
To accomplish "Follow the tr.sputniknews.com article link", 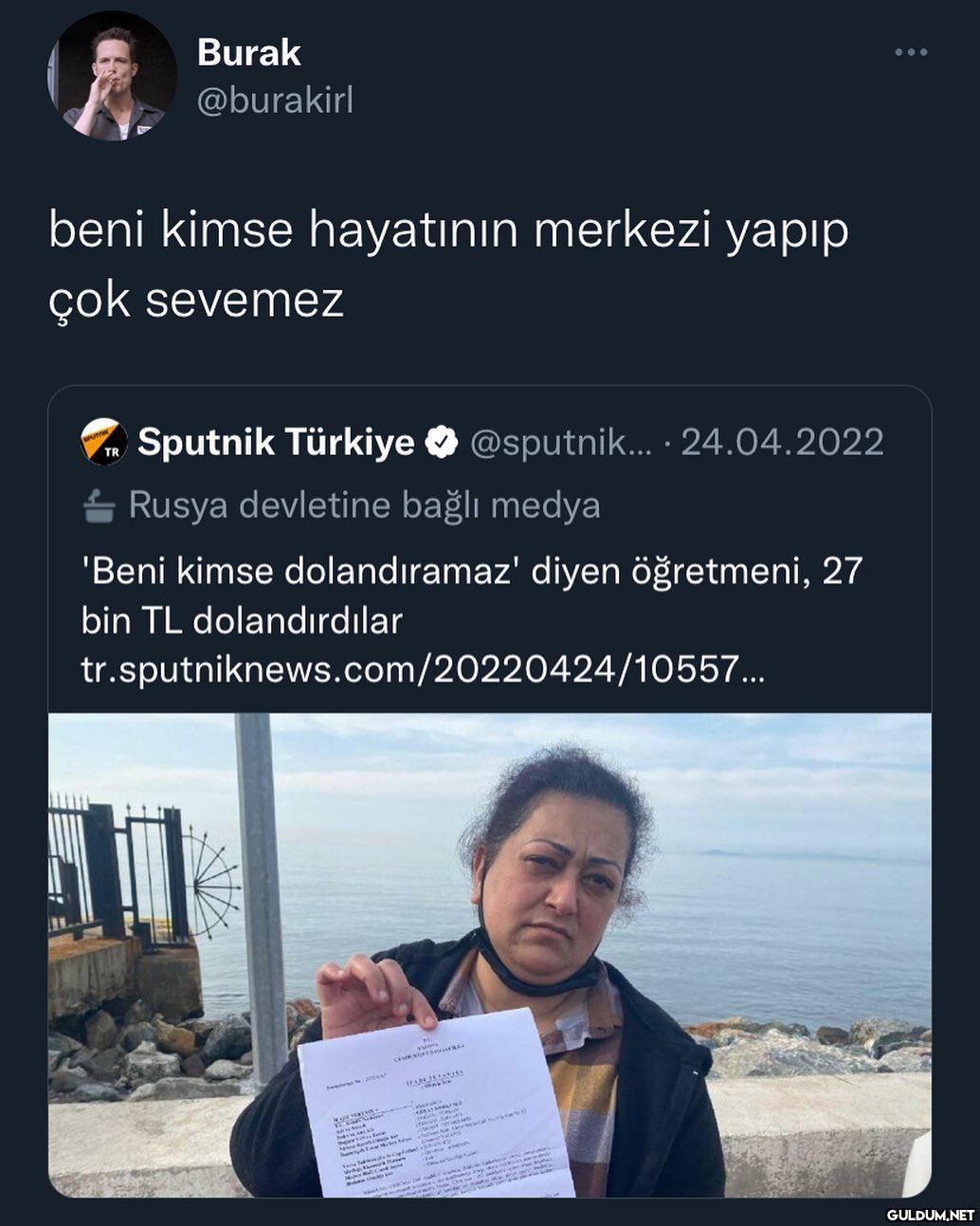I will click(423, 670).
